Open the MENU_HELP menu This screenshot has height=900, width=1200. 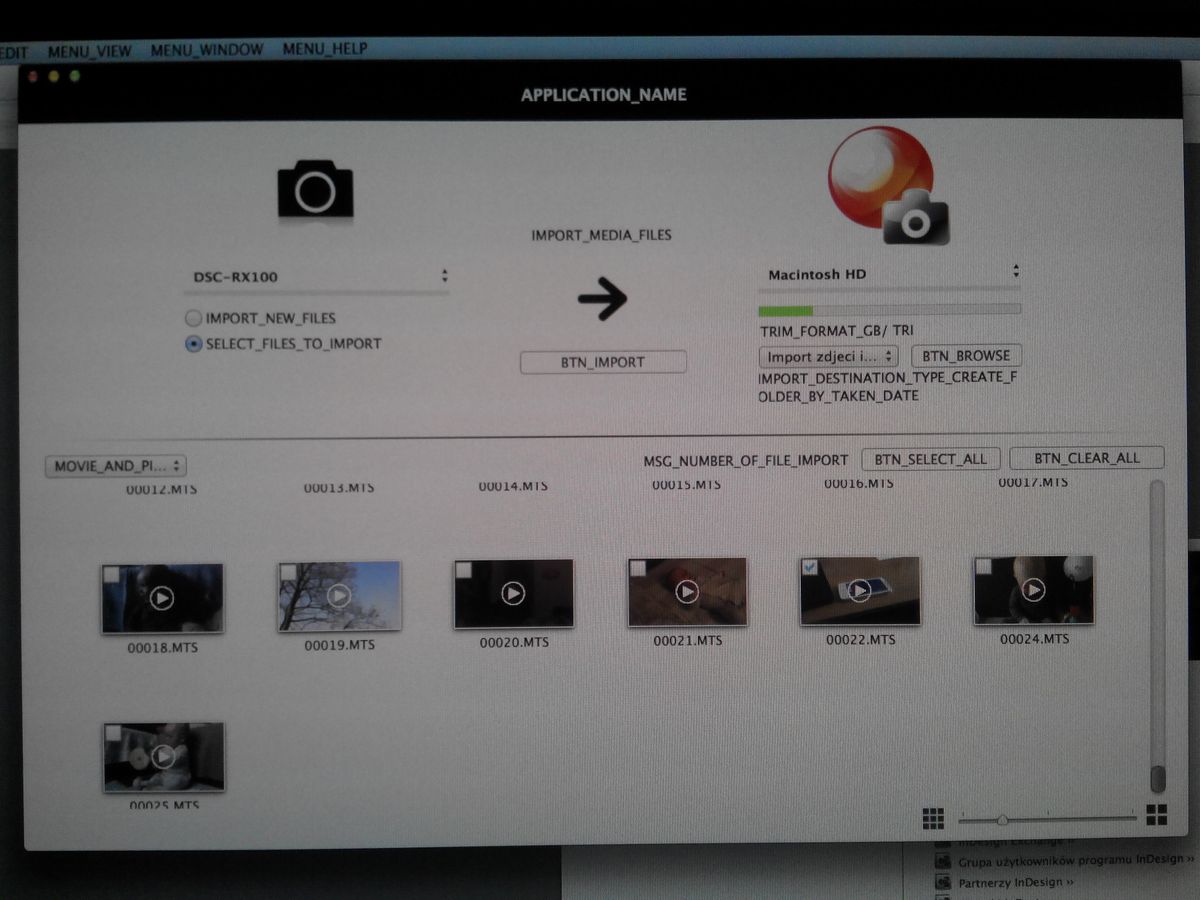[x=325, y=49]
